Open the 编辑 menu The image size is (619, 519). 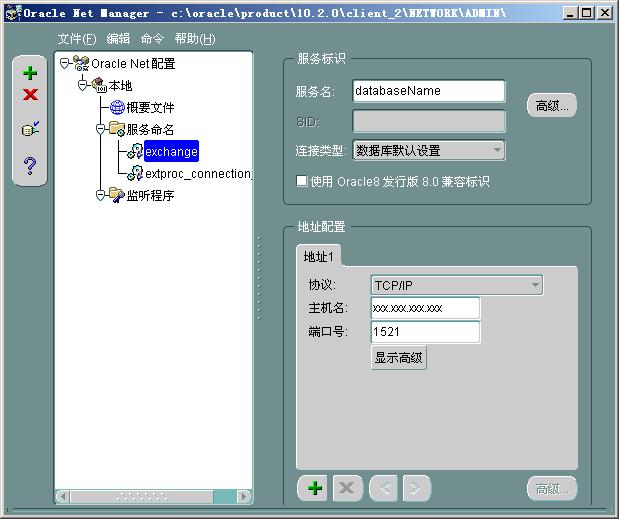coord(118,39)
